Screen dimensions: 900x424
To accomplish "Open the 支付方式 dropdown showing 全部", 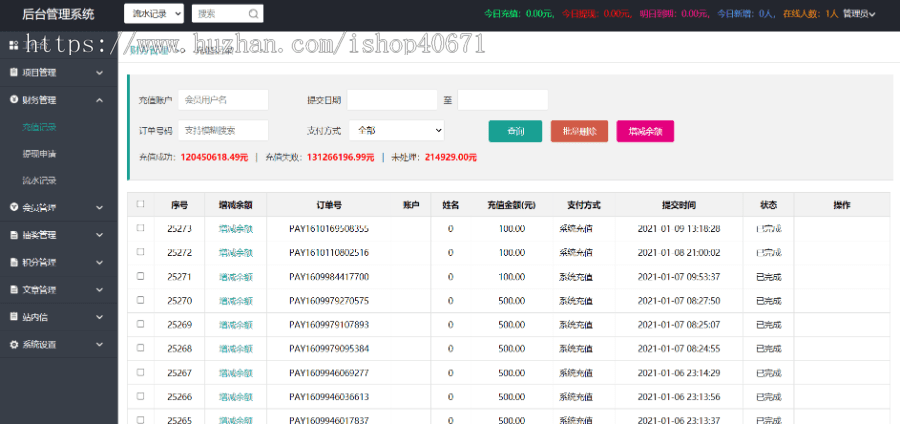I will (395, 130).
